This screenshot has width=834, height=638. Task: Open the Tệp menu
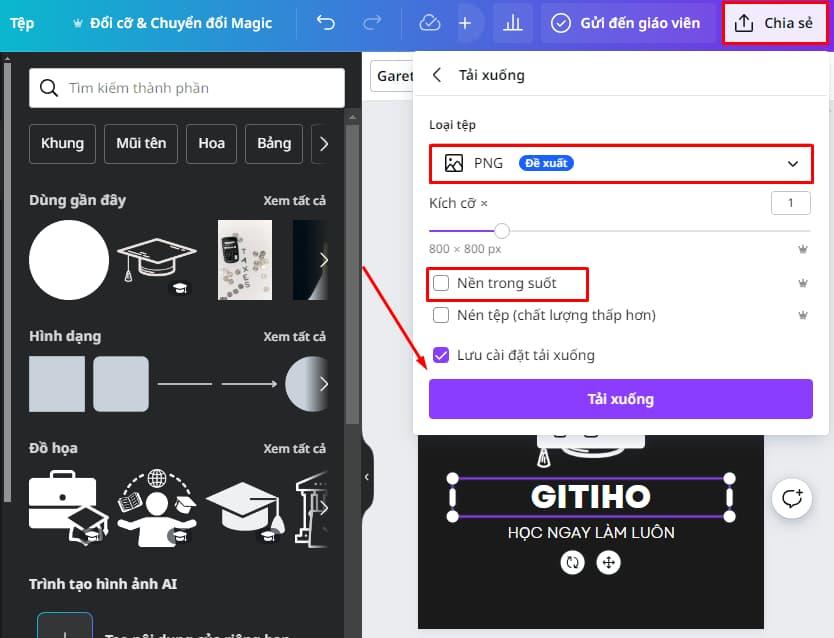(x=21, y=22)
